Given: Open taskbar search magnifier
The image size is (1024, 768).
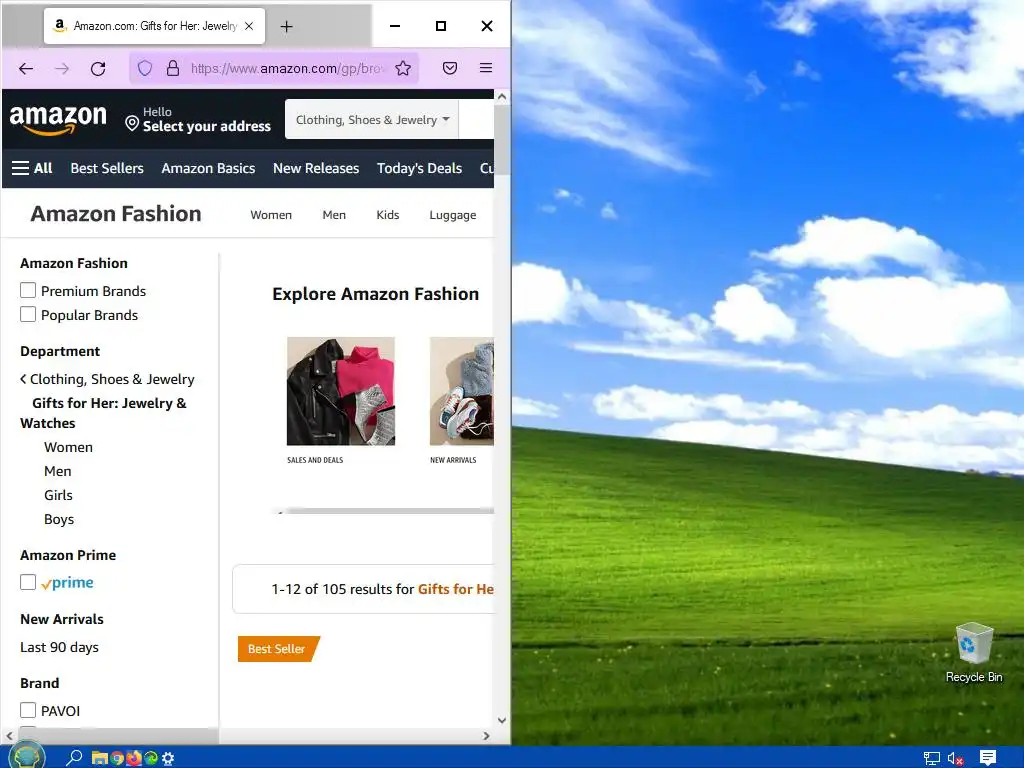Looking at the screenshot, I should (74, 758).
